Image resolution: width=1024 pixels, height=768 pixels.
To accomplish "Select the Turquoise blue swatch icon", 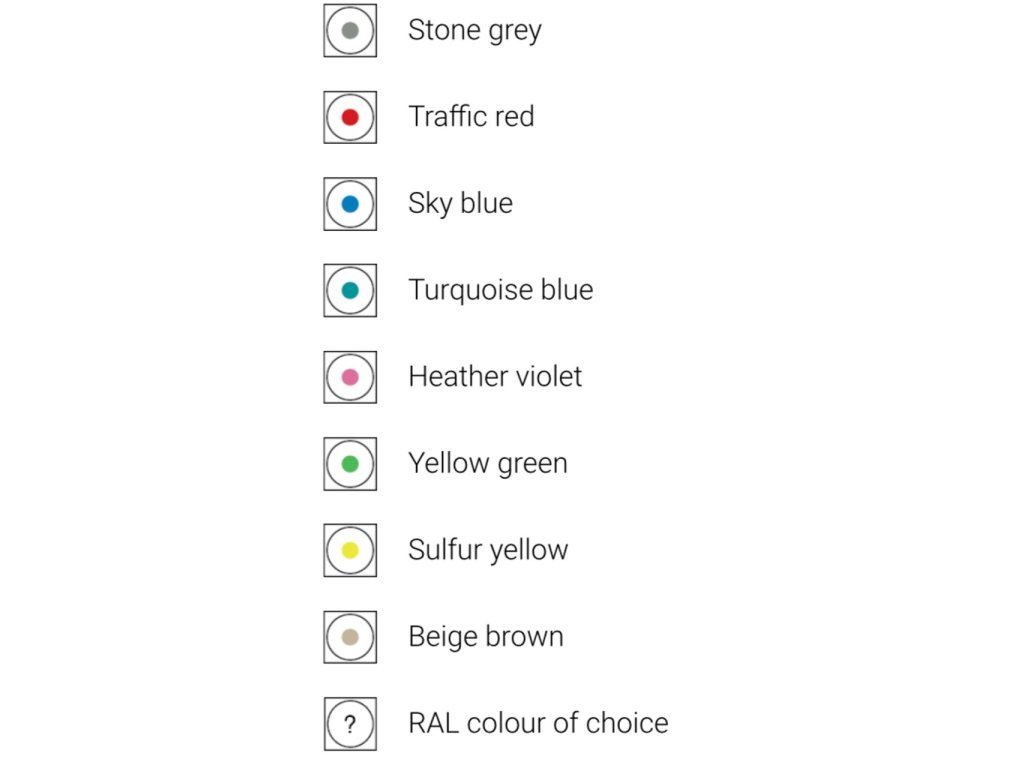I will [350, 291].
